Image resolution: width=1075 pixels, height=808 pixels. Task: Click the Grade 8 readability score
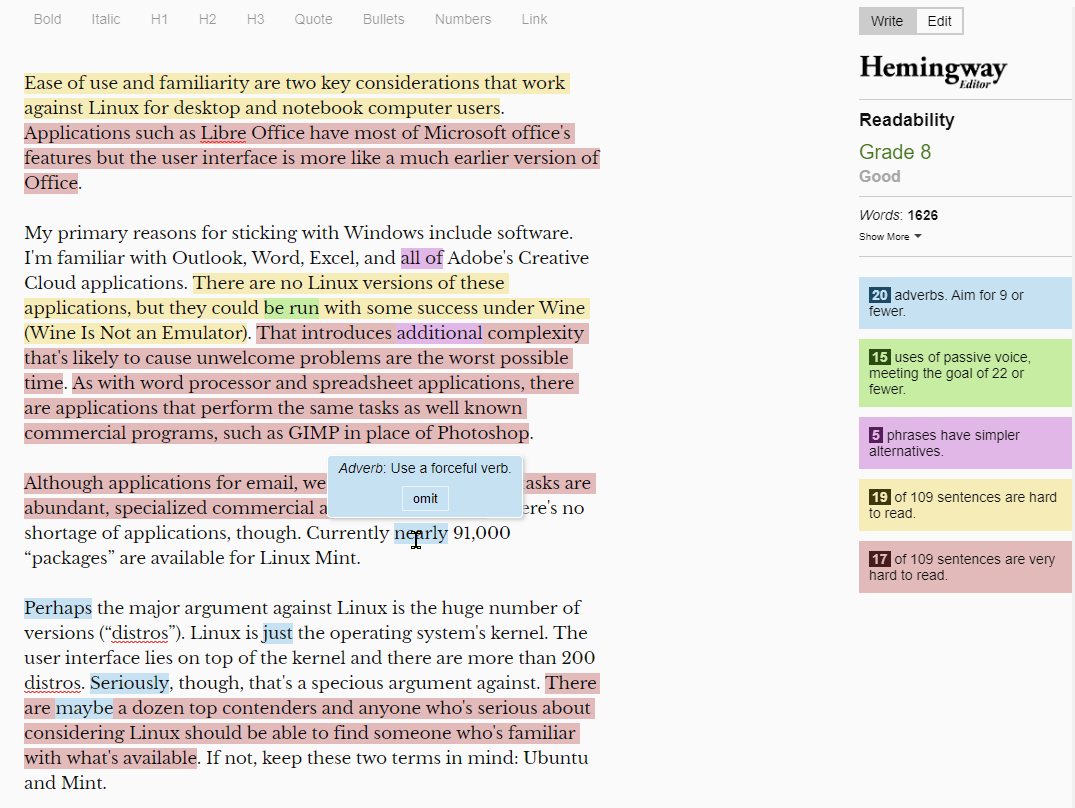pyautogui.click(x=895, y=152)
